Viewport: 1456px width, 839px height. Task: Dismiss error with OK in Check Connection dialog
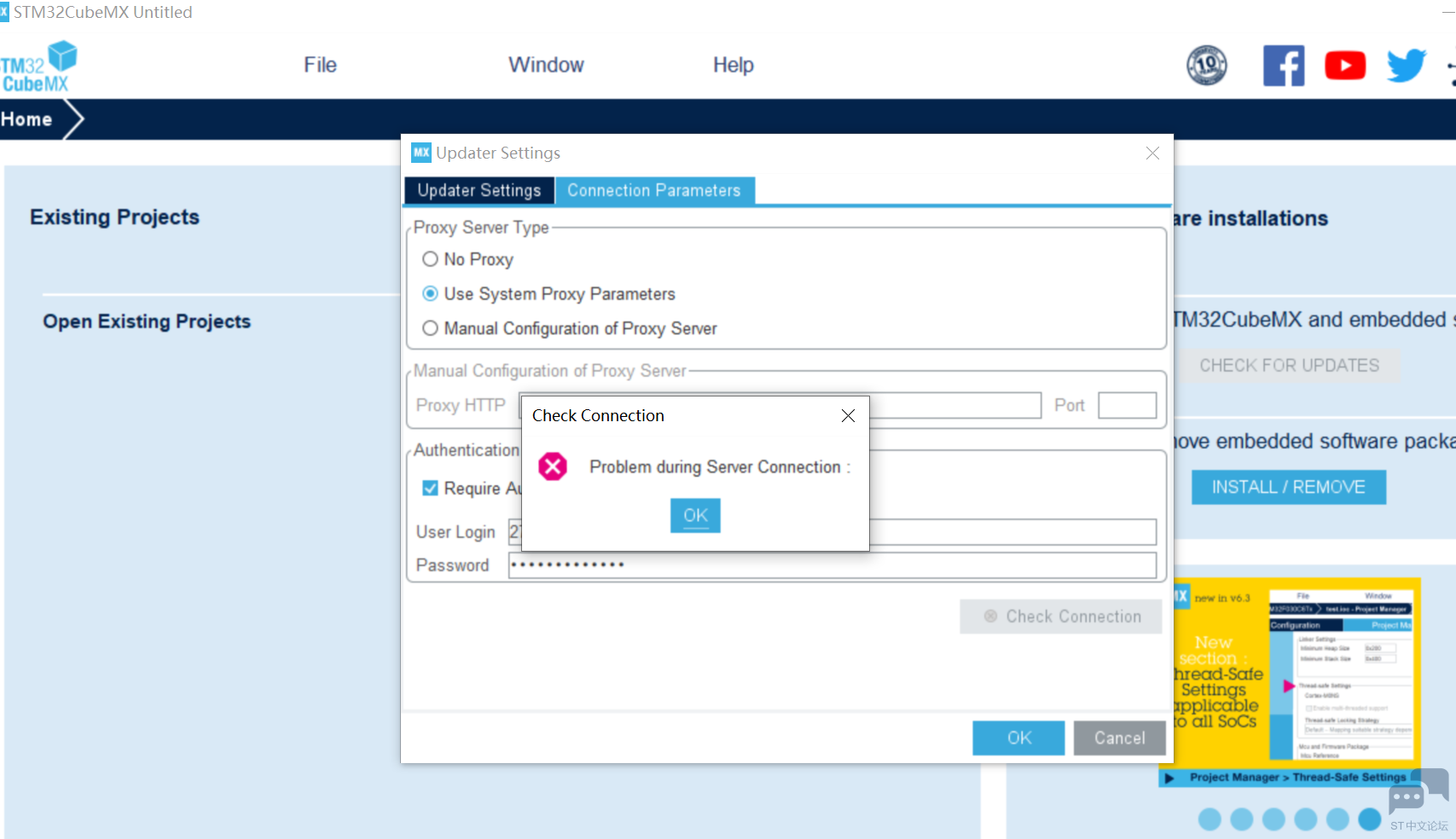pyautogui.click(x=695, y=515)
